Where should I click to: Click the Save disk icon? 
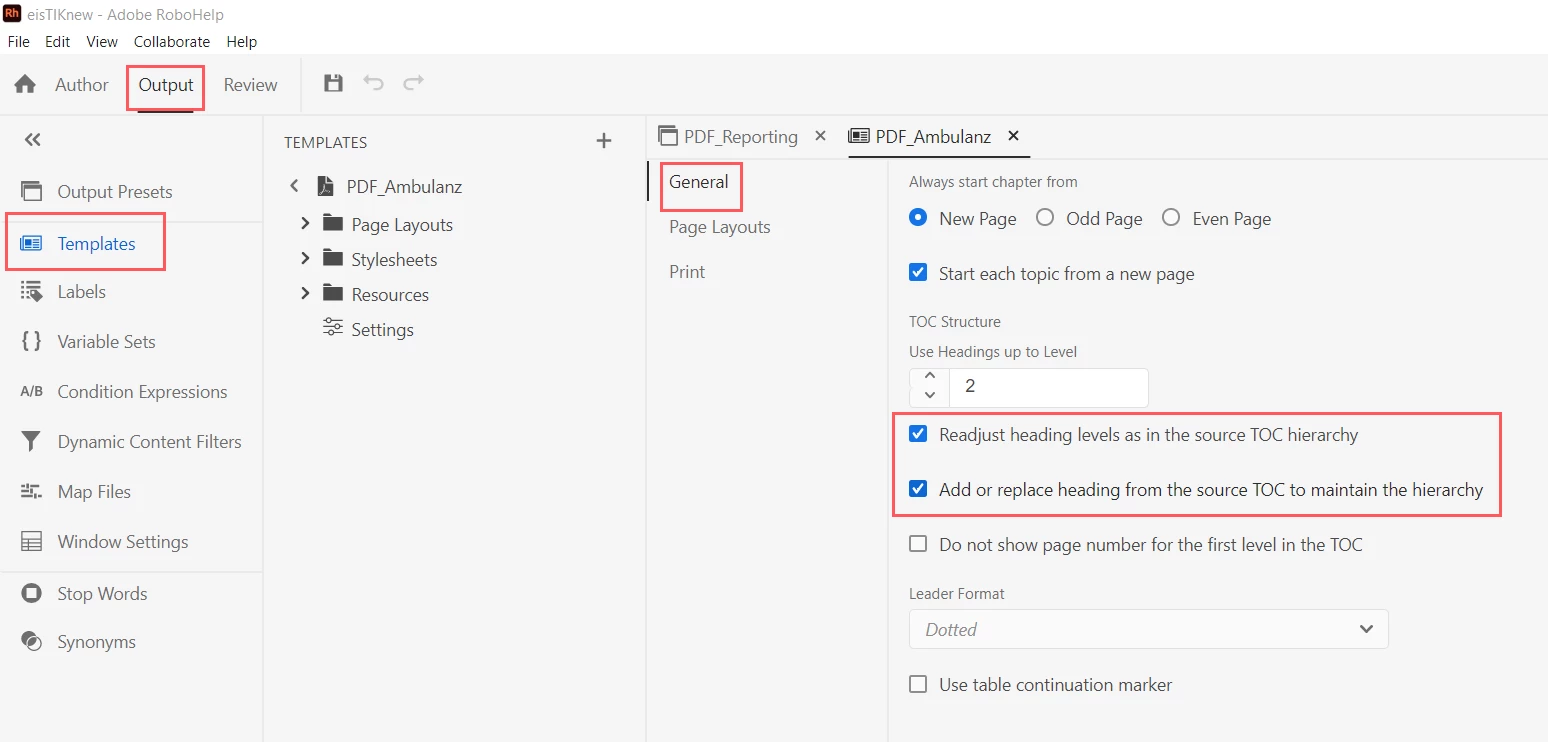pos(334,83)
